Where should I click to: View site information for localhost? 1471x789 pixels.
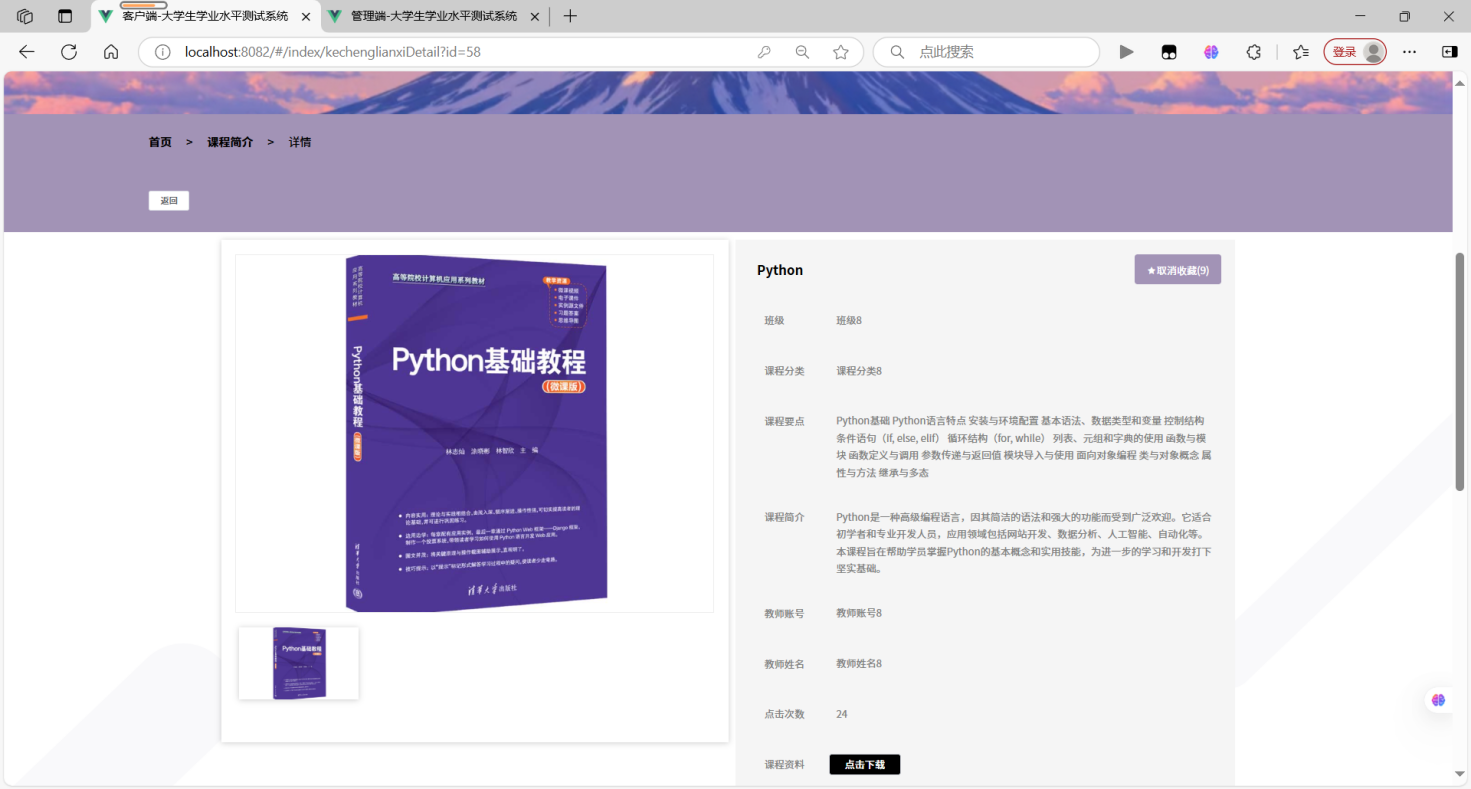162,52
